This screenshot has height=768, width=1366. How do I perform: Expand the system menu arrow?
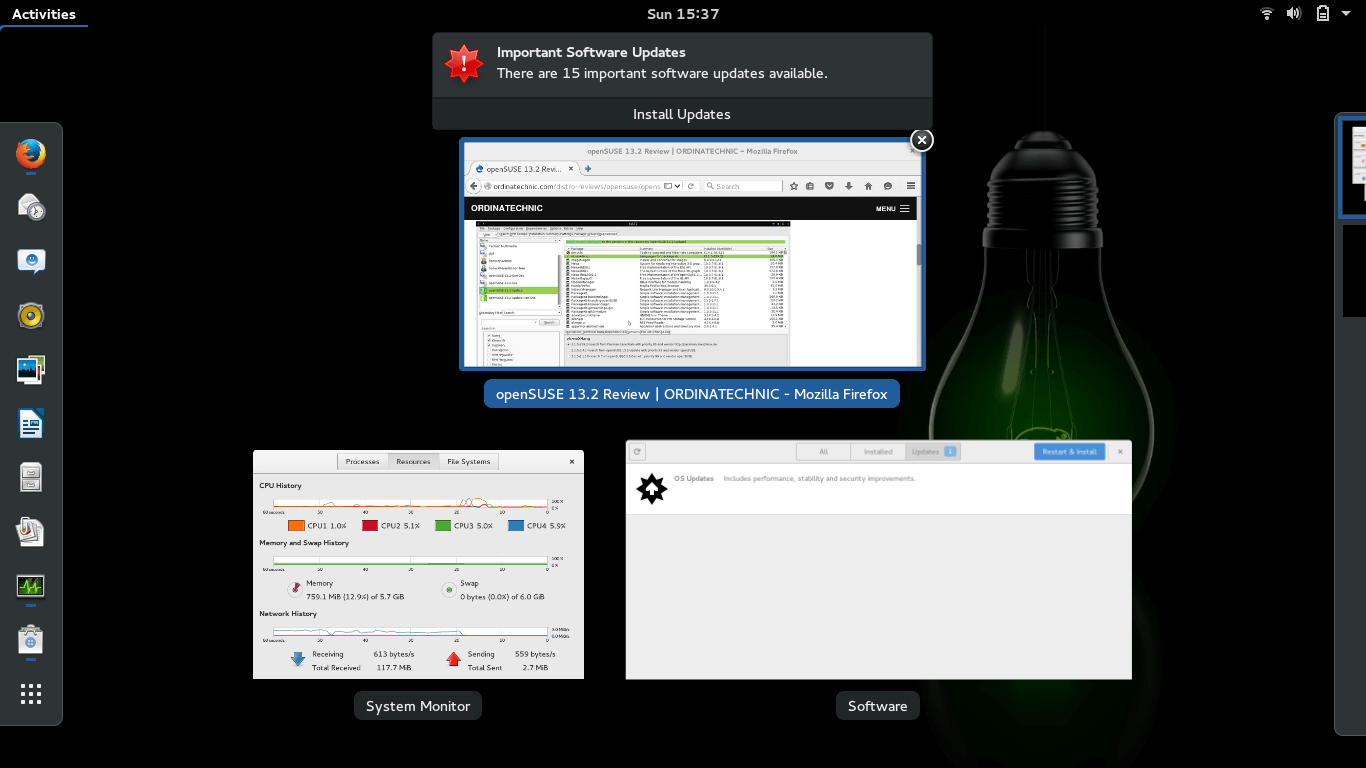(x=1347, y=14)
